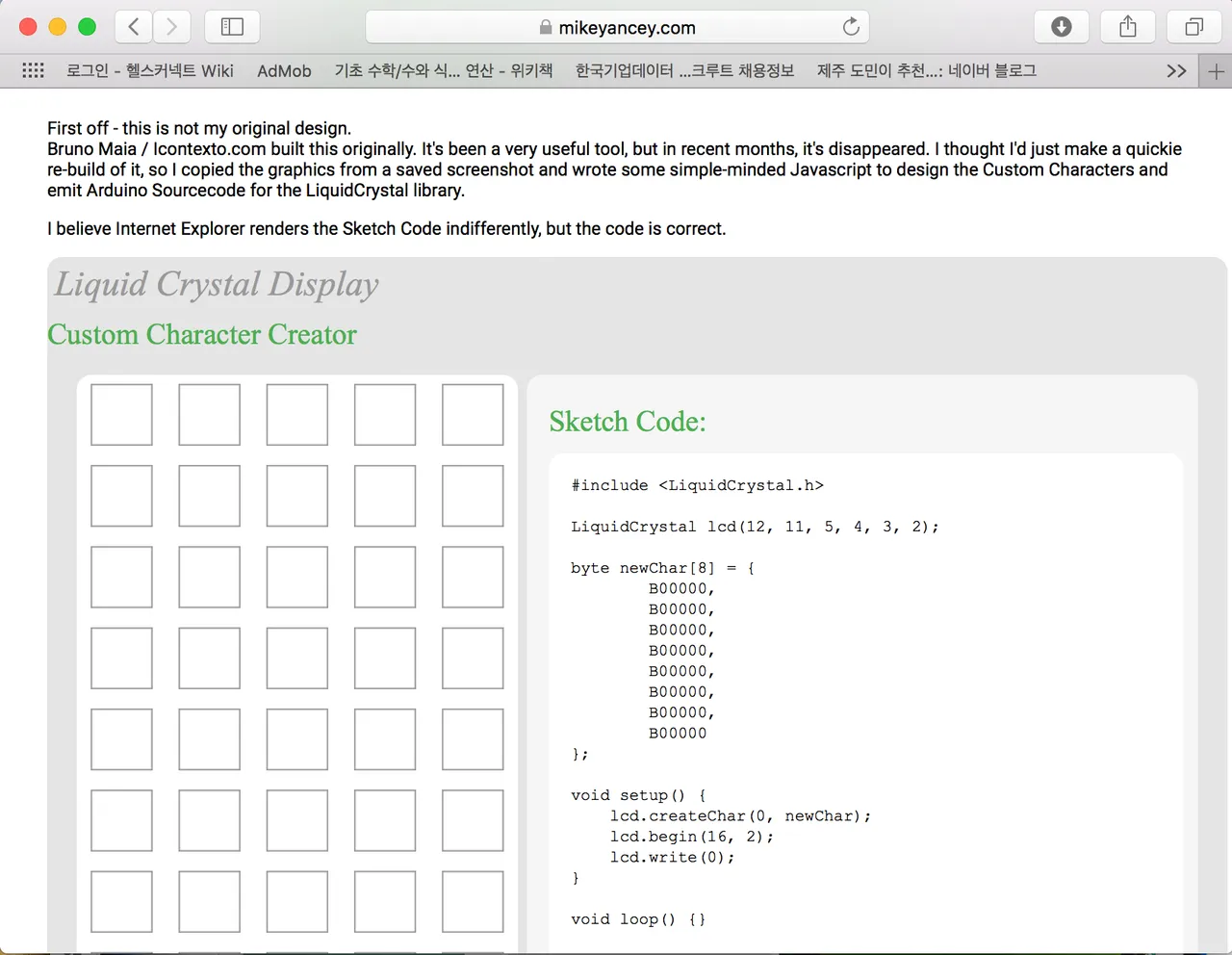Expand the hidden bookmarks overflow chevrons
This screenshot has width=1232, height=955.
click(1176, 71)
